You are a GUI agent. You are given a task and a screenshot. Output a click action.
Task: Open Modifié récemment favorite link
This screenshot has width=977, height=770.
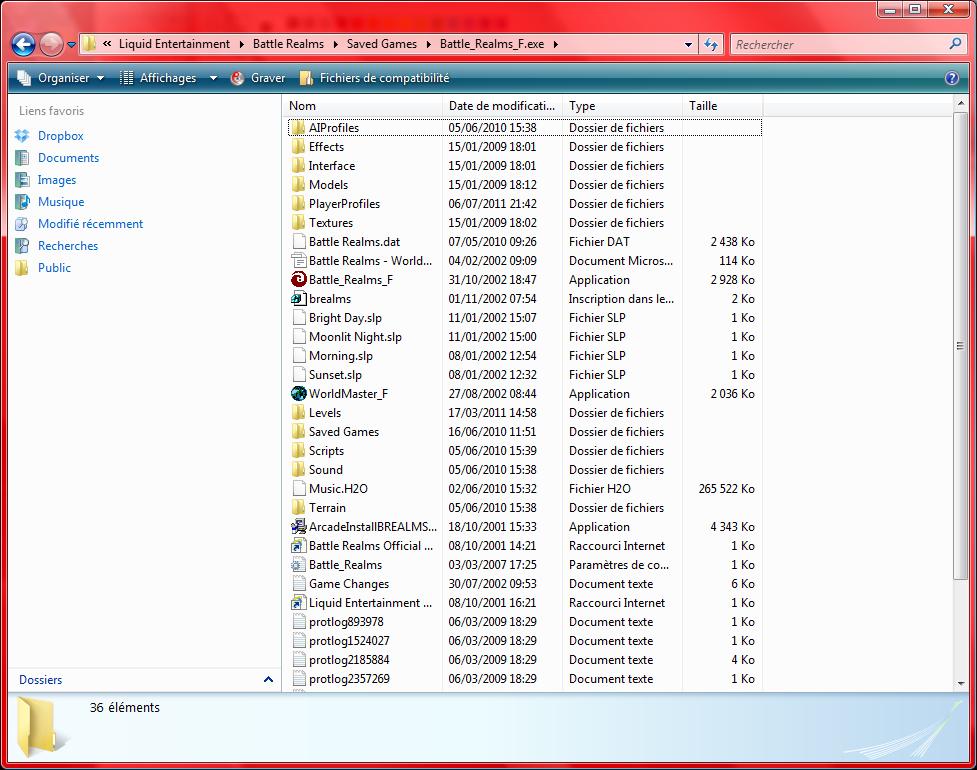[x=90, y=224]
